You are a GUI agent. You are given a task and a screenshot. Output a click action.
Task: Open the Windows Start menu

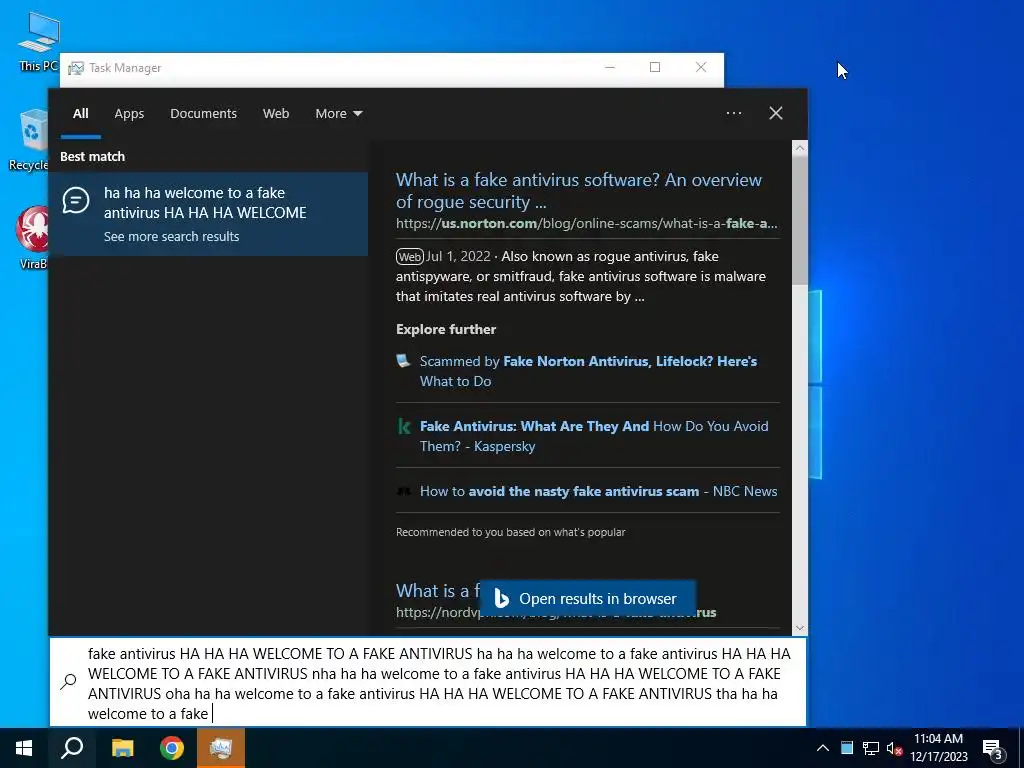pos(24,748)
